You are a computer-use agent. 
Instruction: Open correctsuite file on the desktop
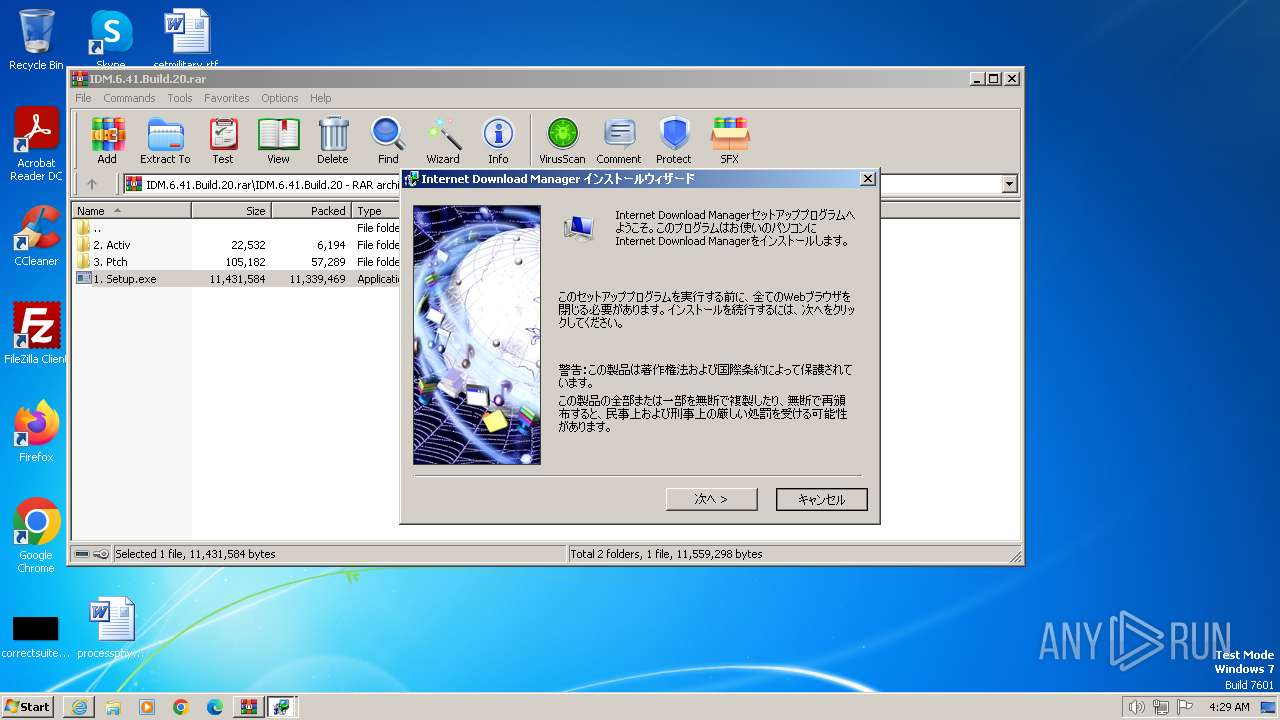click(x=36, y=636)
